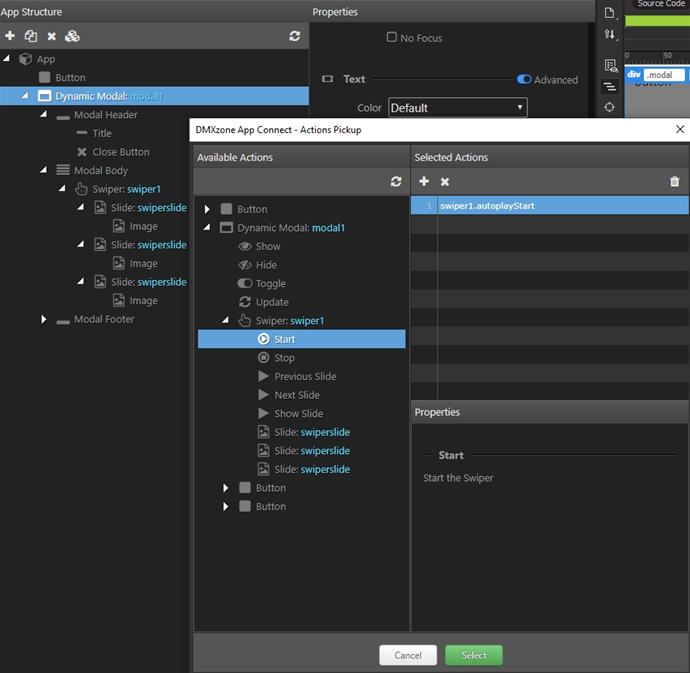Expand the Modal Footer node

click(44, 319)
